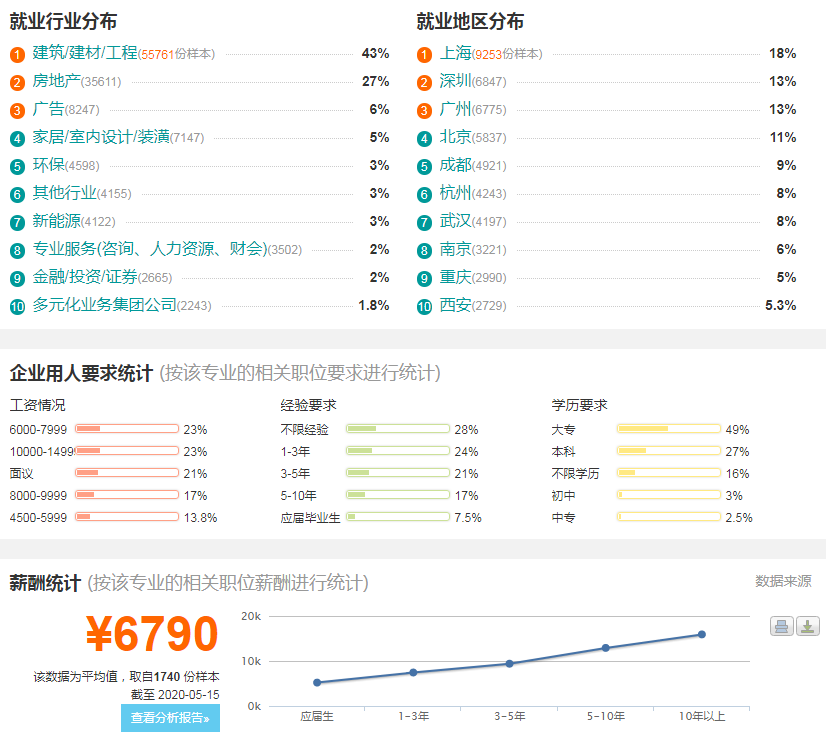Open the 广告 industry link
The height and width of the screenshot is (735, 826).
point(48,109)
